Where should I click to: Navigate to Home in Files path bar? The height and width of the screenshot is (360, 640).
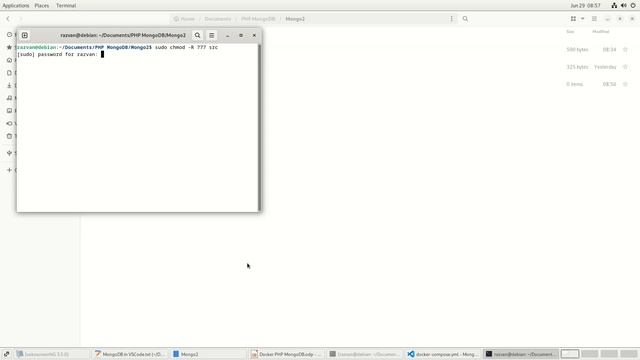coord(184,19)
